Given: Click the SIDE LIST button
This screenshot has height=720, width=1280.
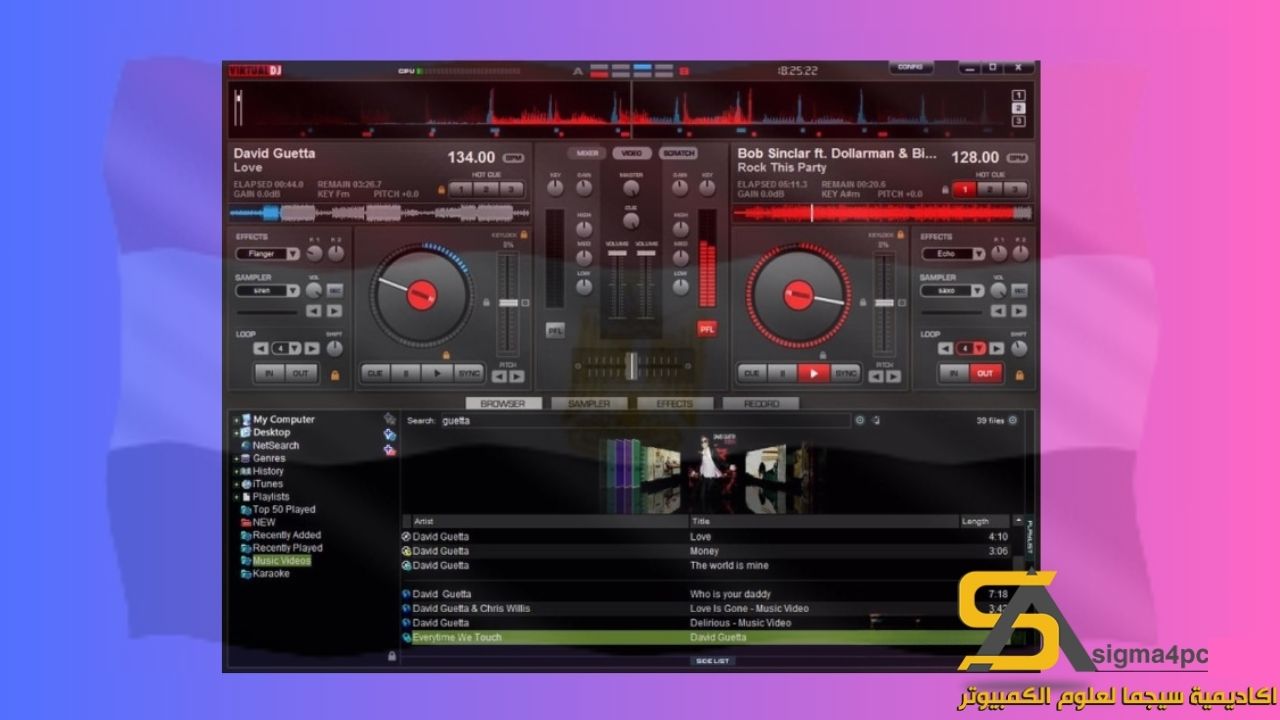Looking at the screenshot, I should [x=712, y=661].
